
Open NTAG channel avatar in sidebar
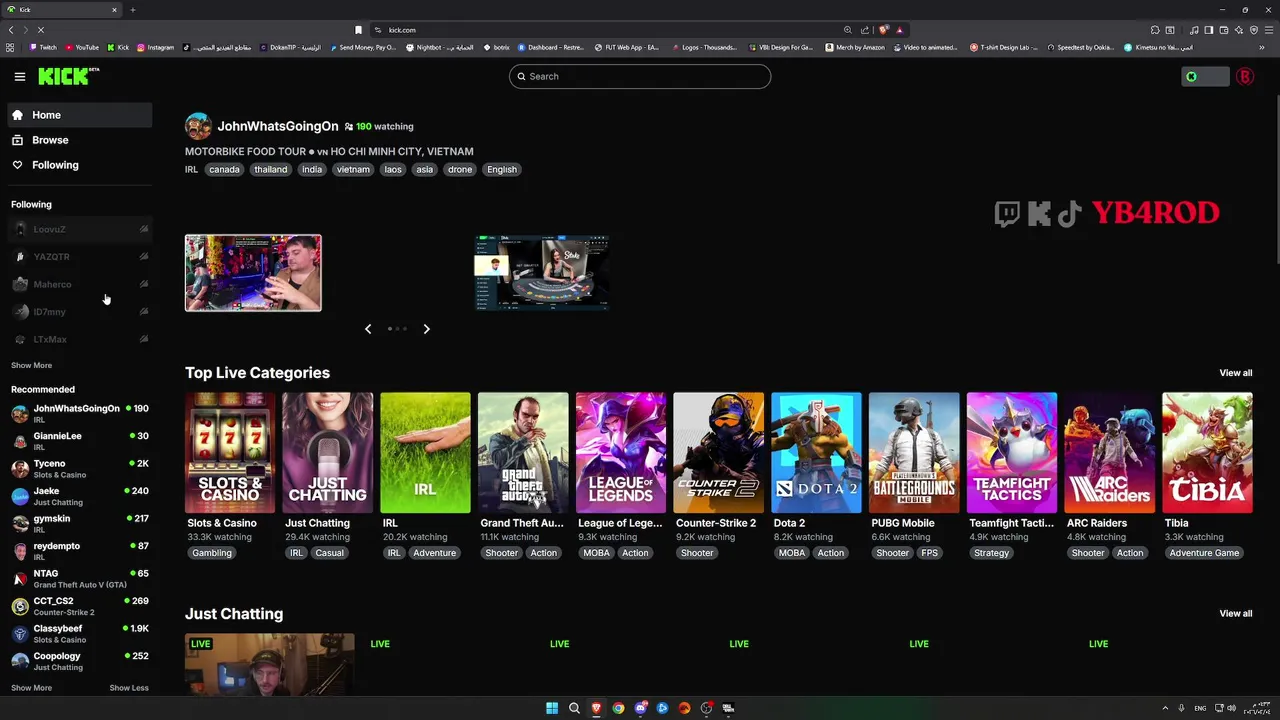point(20,578)
